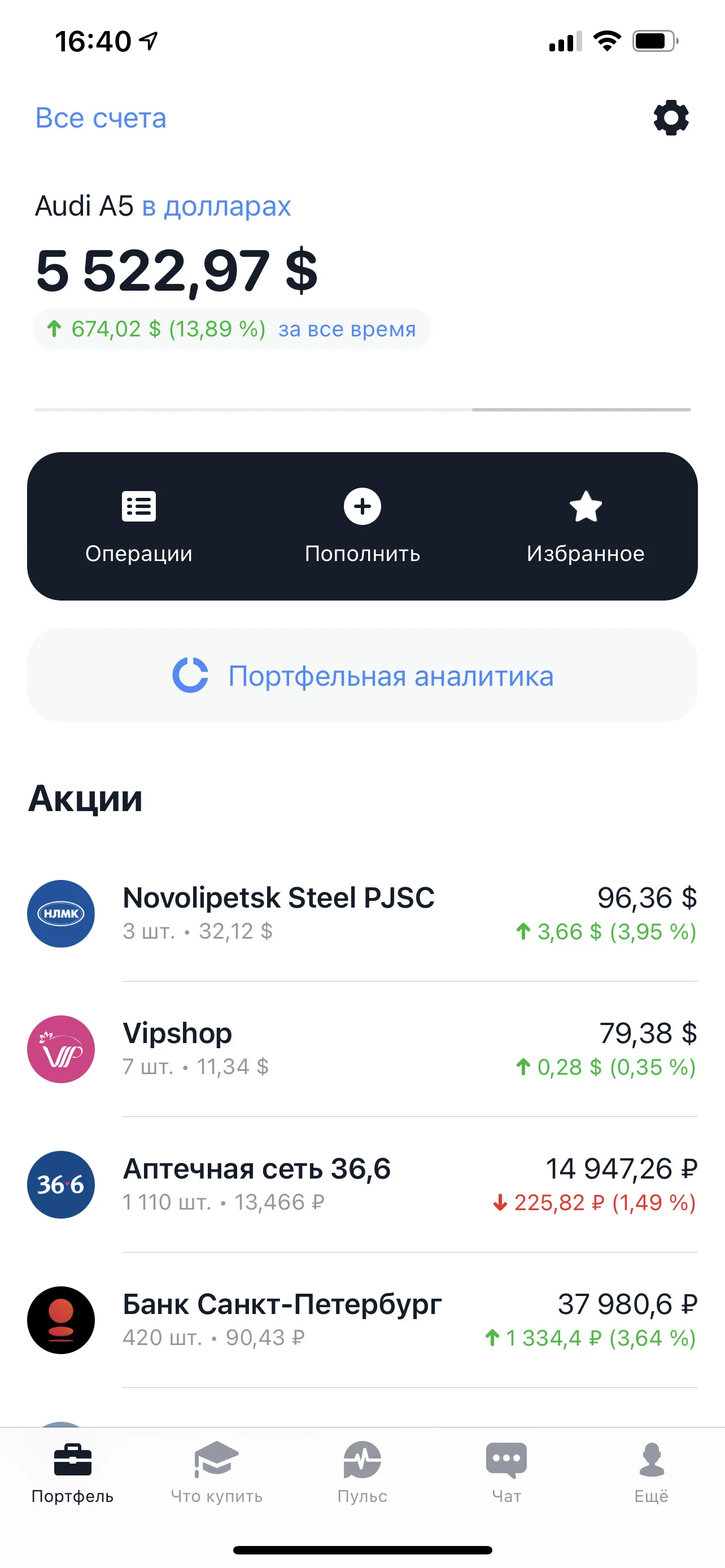
Task: Select the Портфель tab
Action: point(72,1473)
